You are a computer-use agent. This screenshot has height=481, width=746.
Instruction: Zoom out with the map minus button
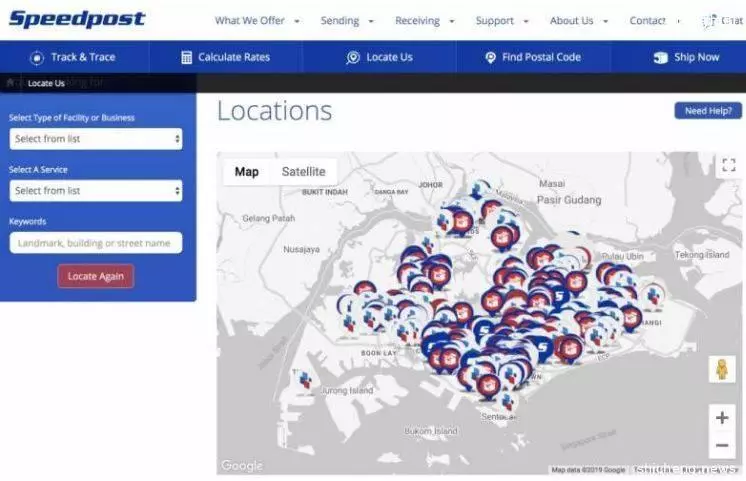[x=722, y=445]
